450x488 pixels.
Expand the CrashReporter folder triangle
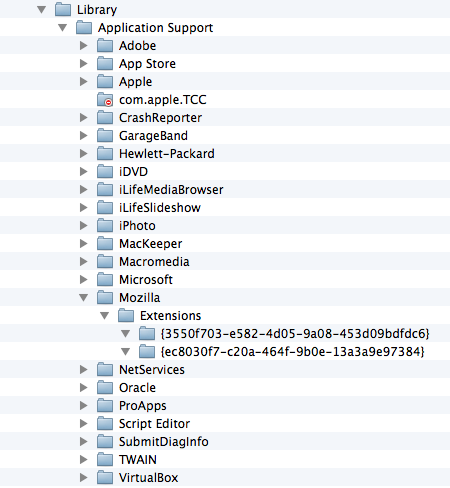(84, 118)
